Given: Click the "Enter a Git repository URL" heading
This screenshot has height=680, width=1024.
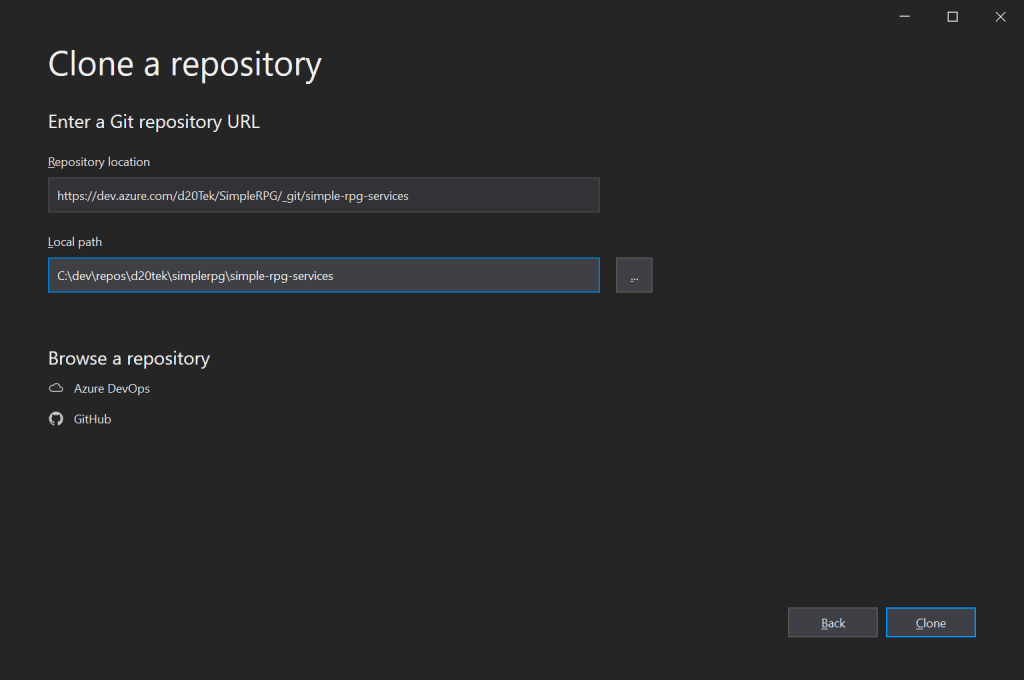Looking at the screenshot, I should click(154, 122).
